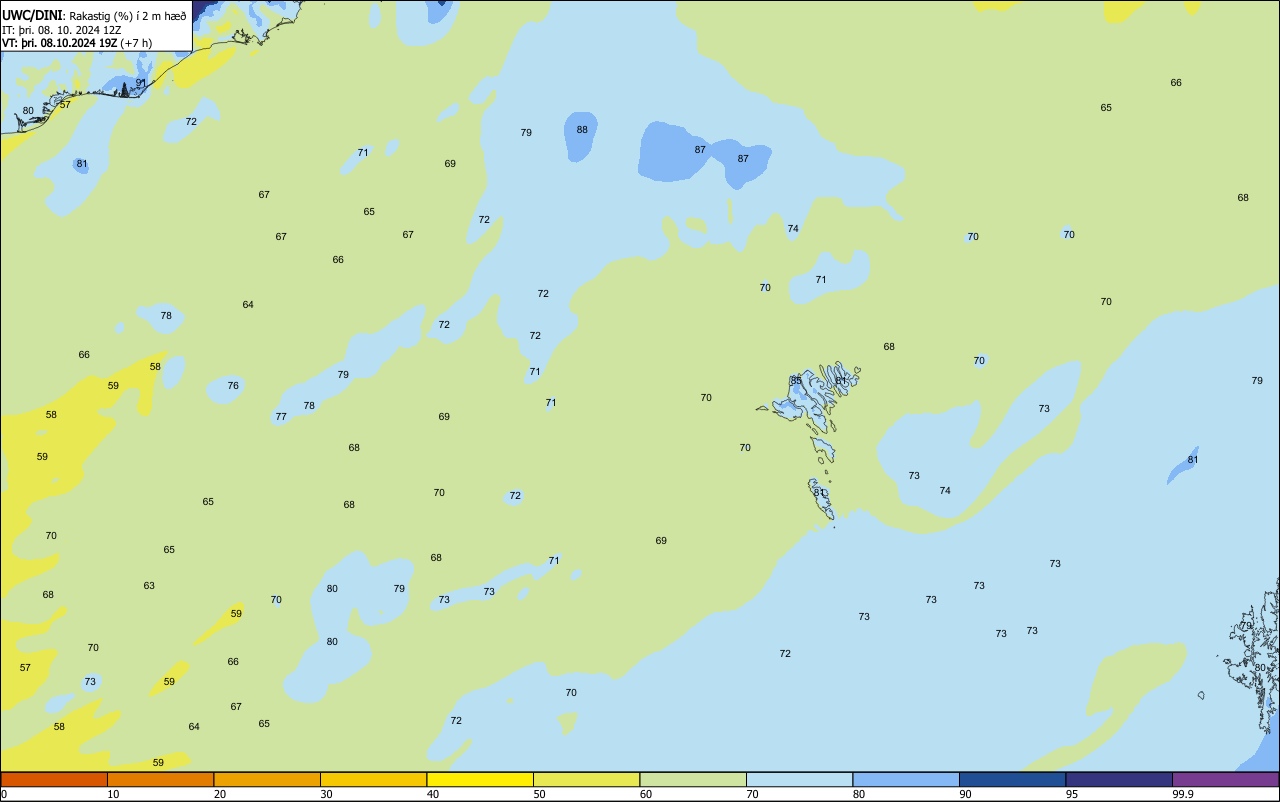Select the "IT: þri. 08. 10. 2024 12Z" line
Screen dimensions: 1280x802
pos(62,30)
